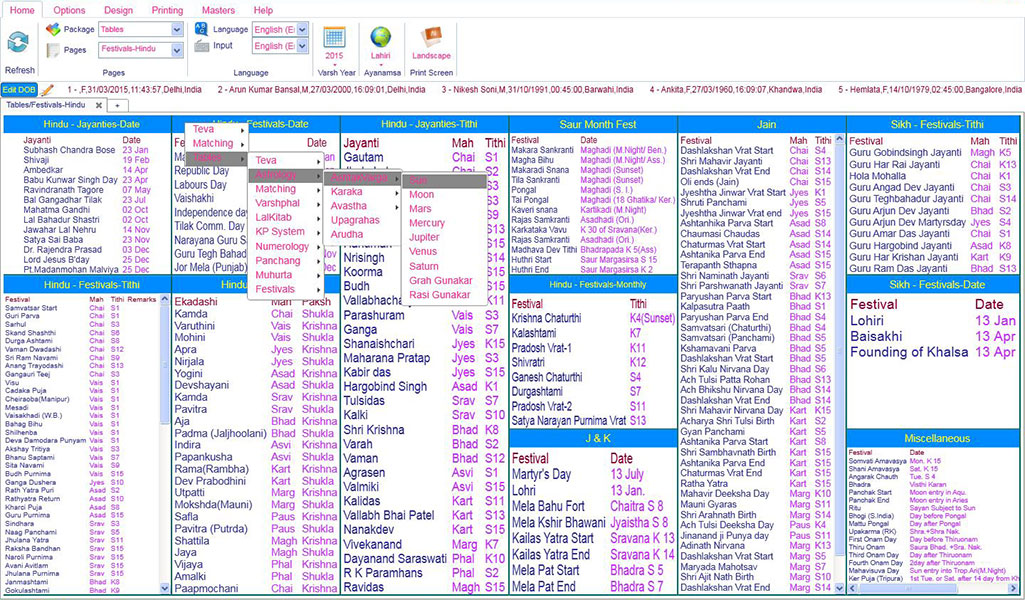Click the Package stack icon

click(53, 29)
